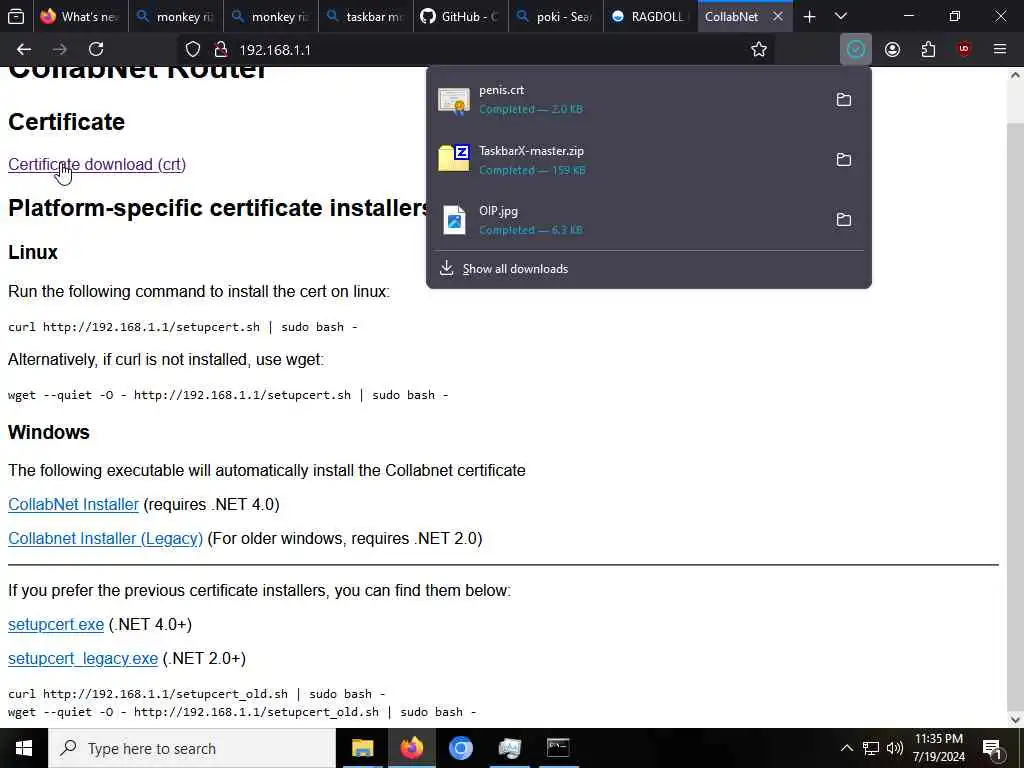Click the wget setupcert.sh command text
The image size is (1024, 768).
[228, 394]
